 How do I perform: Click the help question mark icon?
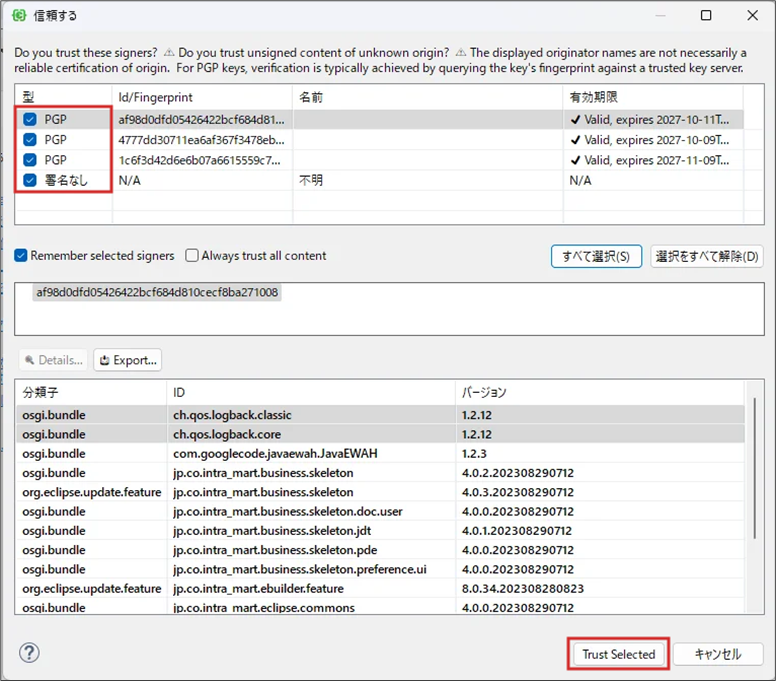tap(29, 653)
